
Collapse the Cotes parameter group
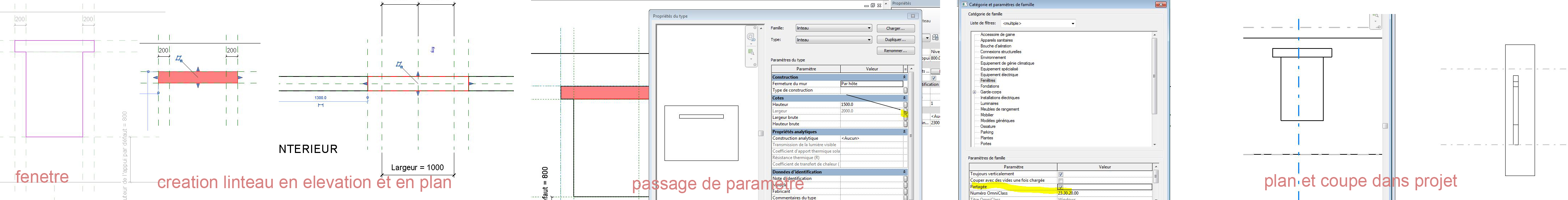point(905,98)
